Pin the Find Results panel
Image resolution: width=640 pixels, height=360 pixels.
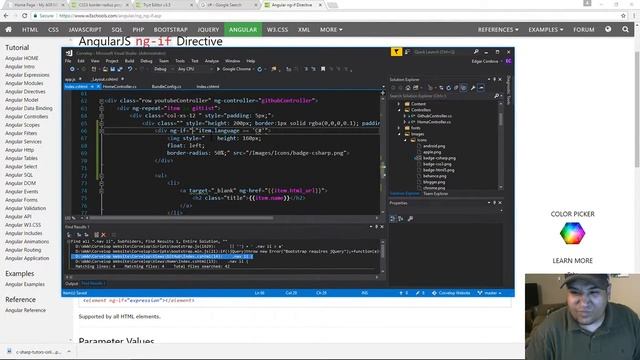coord(376,227)
